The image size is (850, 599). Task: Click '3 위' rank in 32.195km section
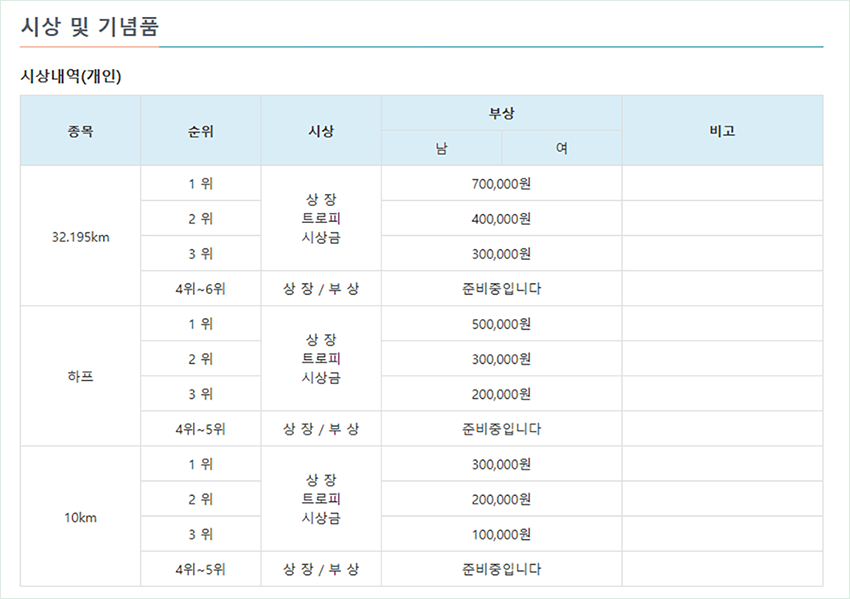coord(201,253)
